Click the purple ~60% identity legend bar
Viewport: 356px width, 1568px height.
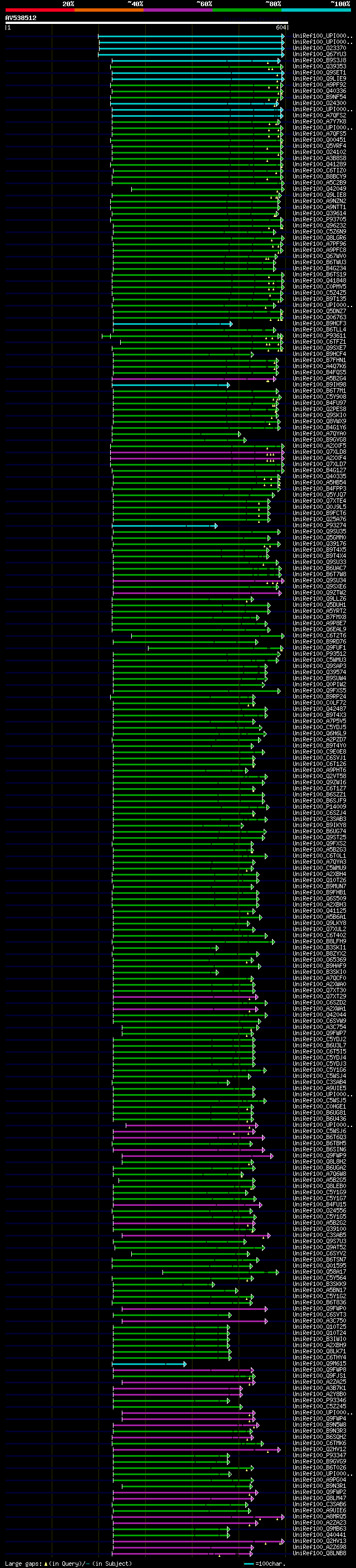pyautogui.click(x=177, y=11)
